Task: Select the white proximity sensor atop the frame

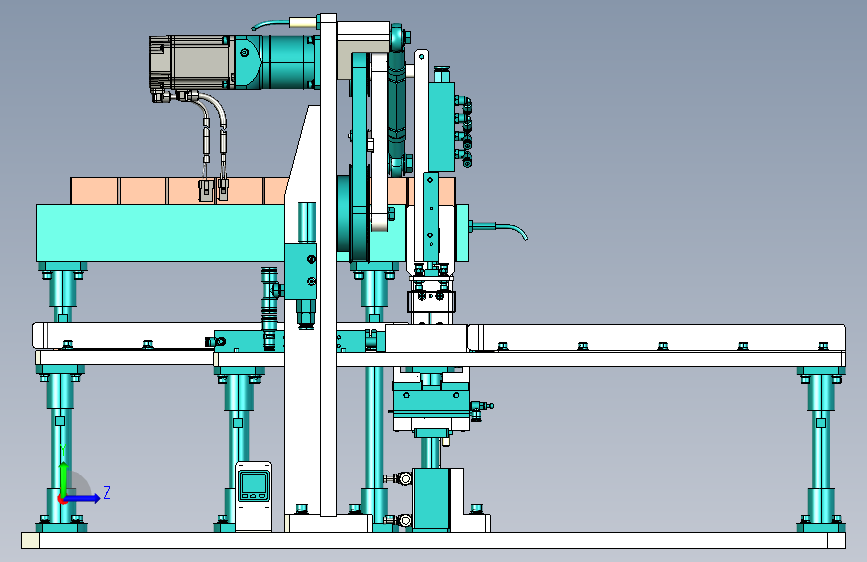Action: (305, 23)
